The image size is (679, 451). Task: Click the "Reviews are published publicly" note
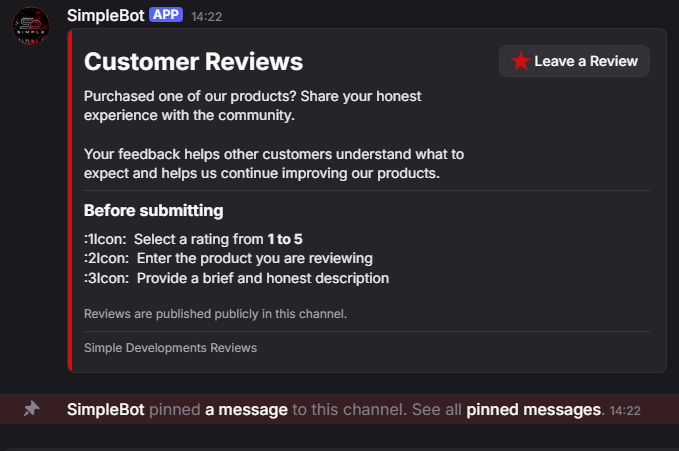pos(215,314)
